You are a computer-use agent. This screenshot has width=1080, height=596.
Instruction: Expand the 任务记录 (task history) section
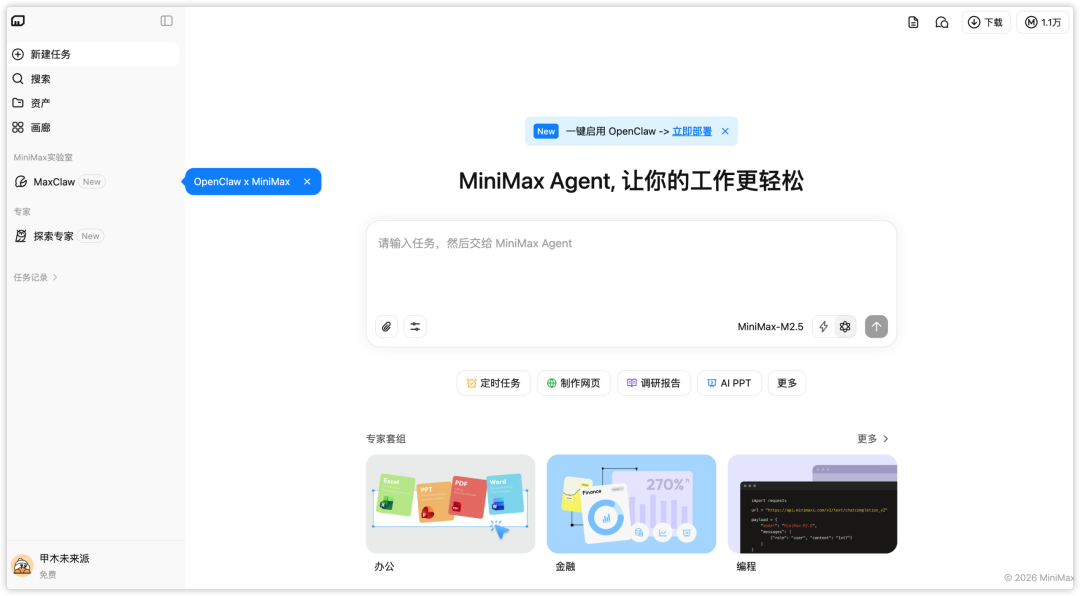33,277
